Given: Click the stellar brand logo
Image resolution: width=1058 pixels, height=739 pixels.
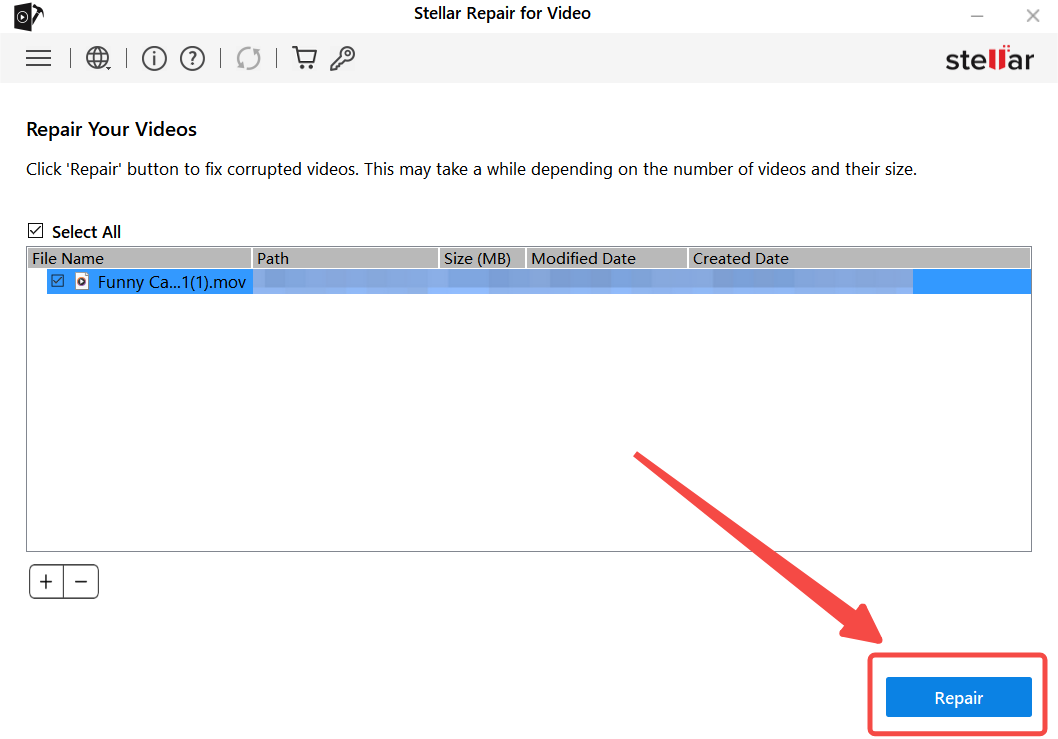Looking at the screenshot, I should click(x=989, y=59).
